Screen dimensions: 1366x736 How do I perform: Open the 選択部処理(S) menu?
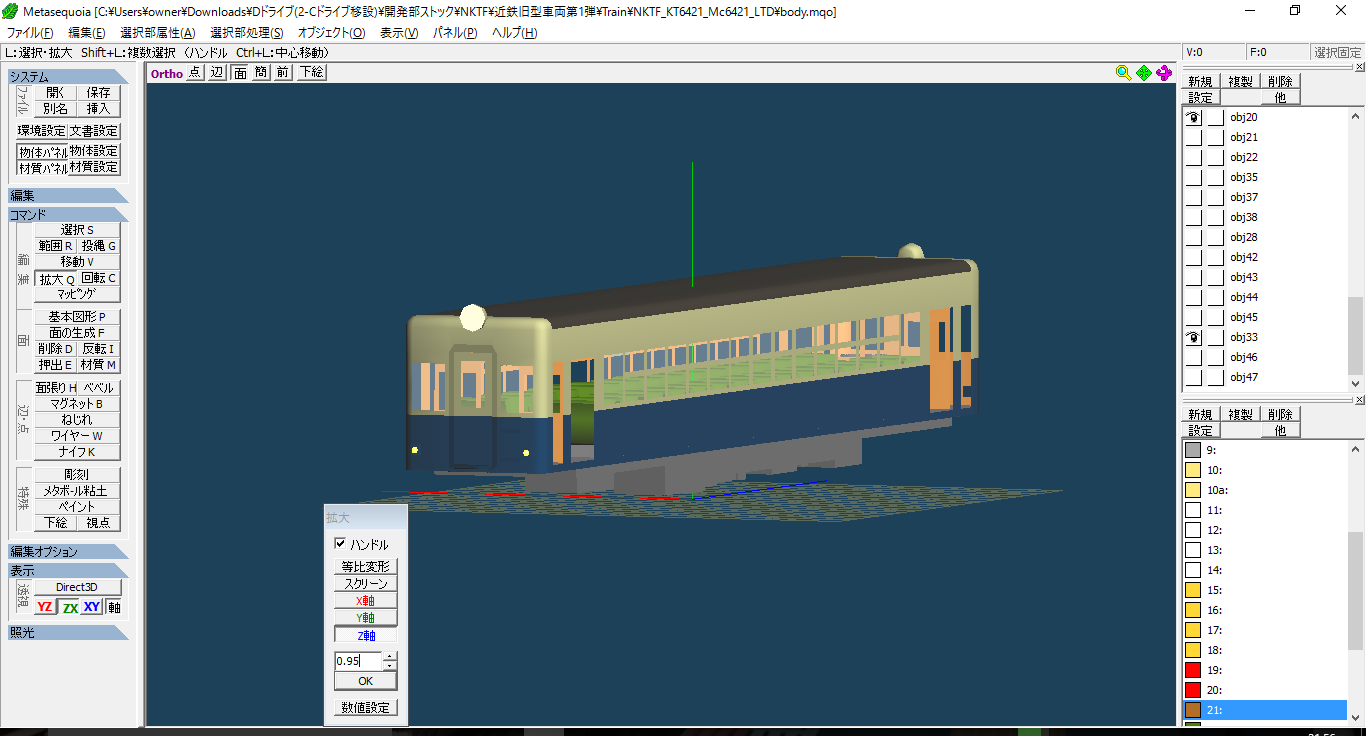(x=246, y=33)
